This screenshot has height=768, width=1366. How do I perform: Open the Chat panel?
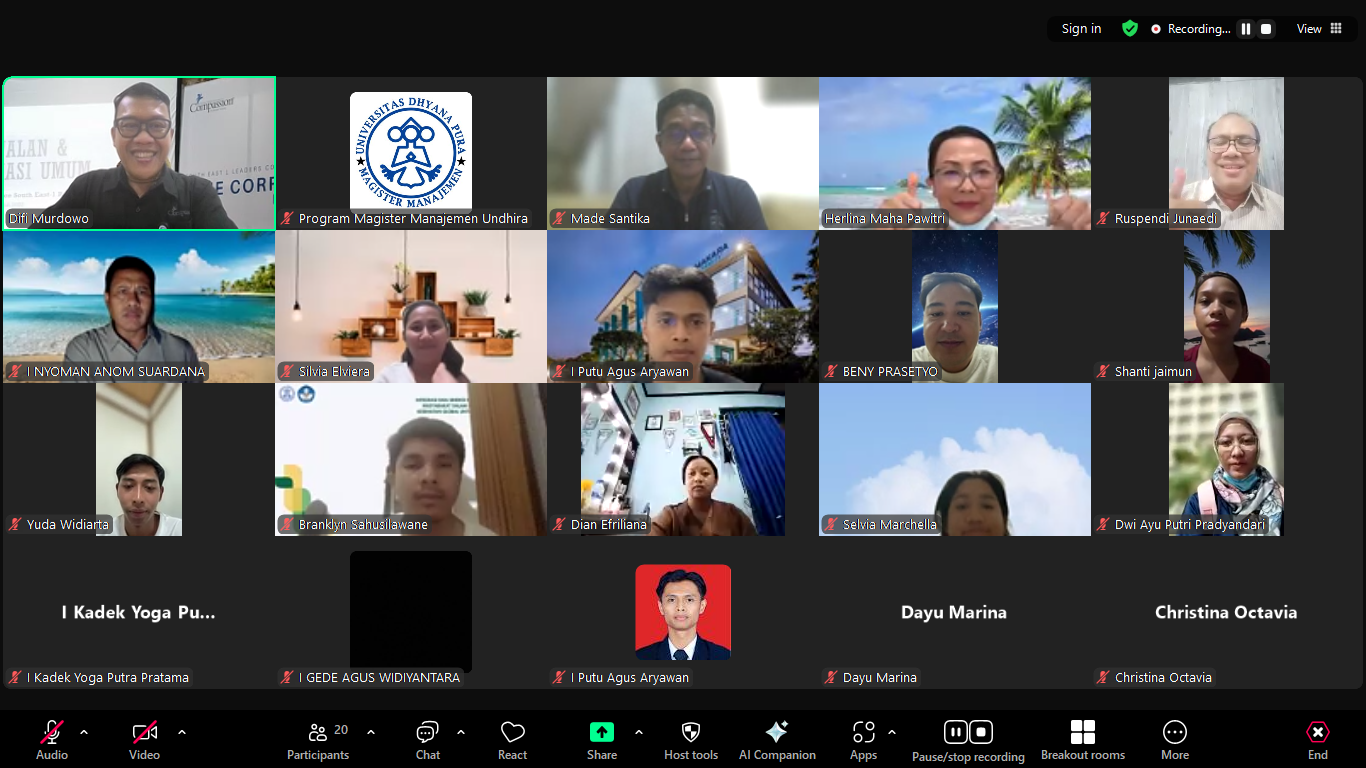click(x=427, y=733)
